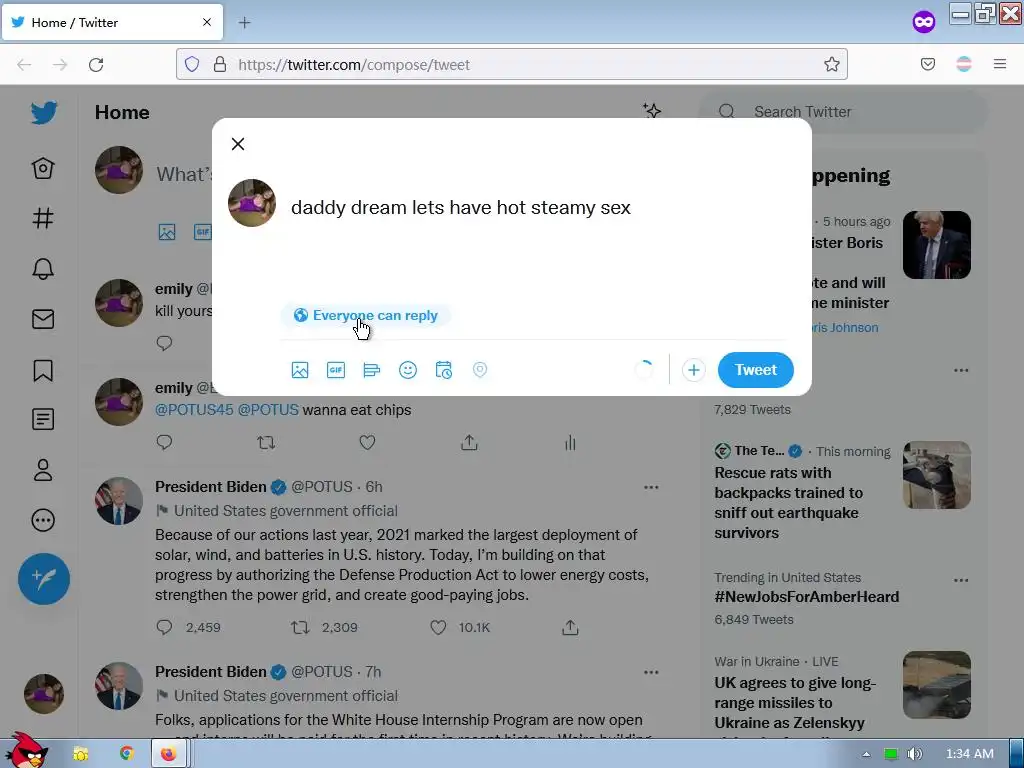The image size is (1024, 768).
Task: Open Explore hashtag in sidebar
Action: 43,218
